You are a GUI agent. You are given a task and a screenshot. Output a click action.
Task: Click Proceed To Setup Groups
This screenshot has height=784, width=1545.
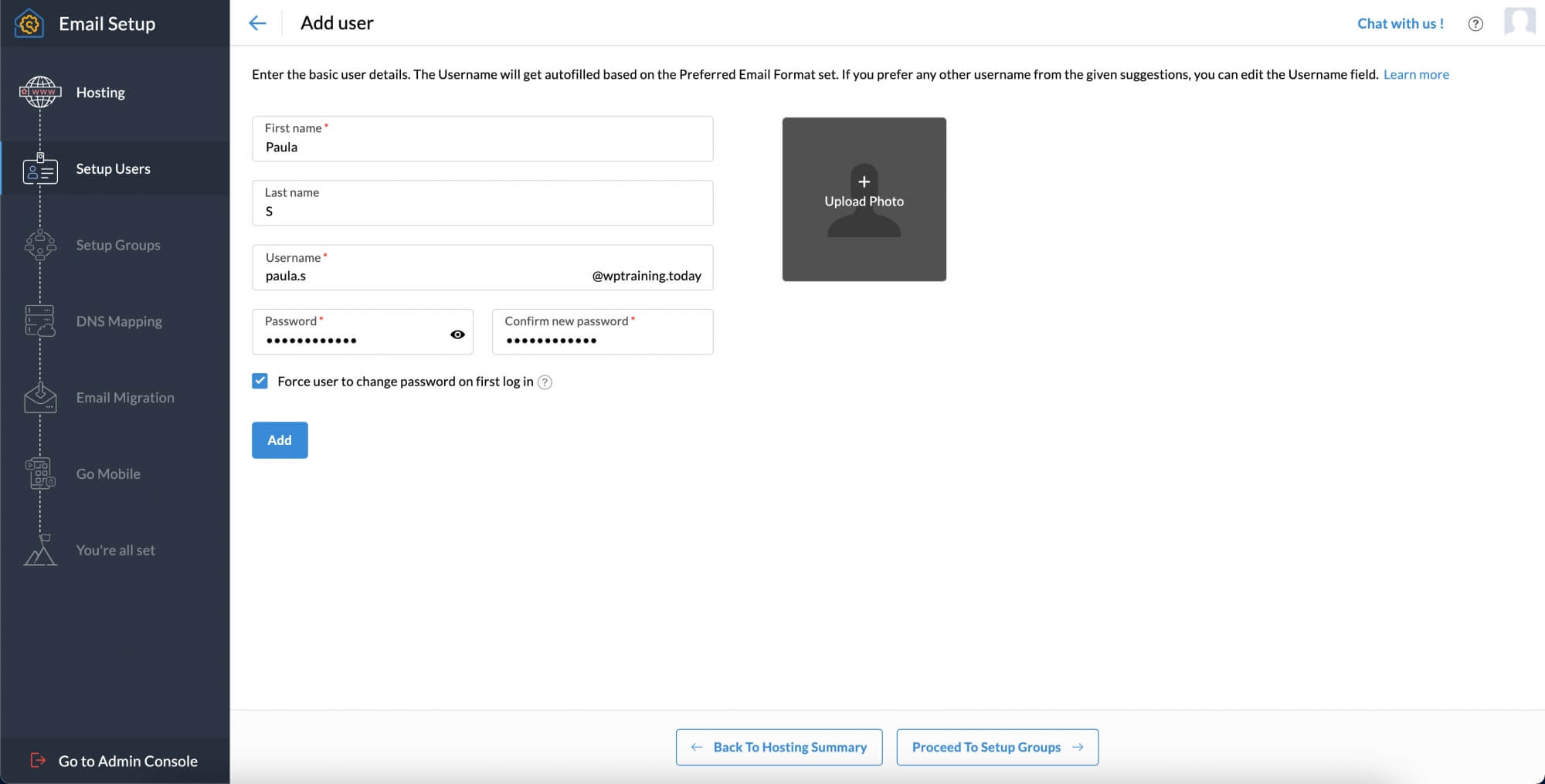(x=997, y=747)
